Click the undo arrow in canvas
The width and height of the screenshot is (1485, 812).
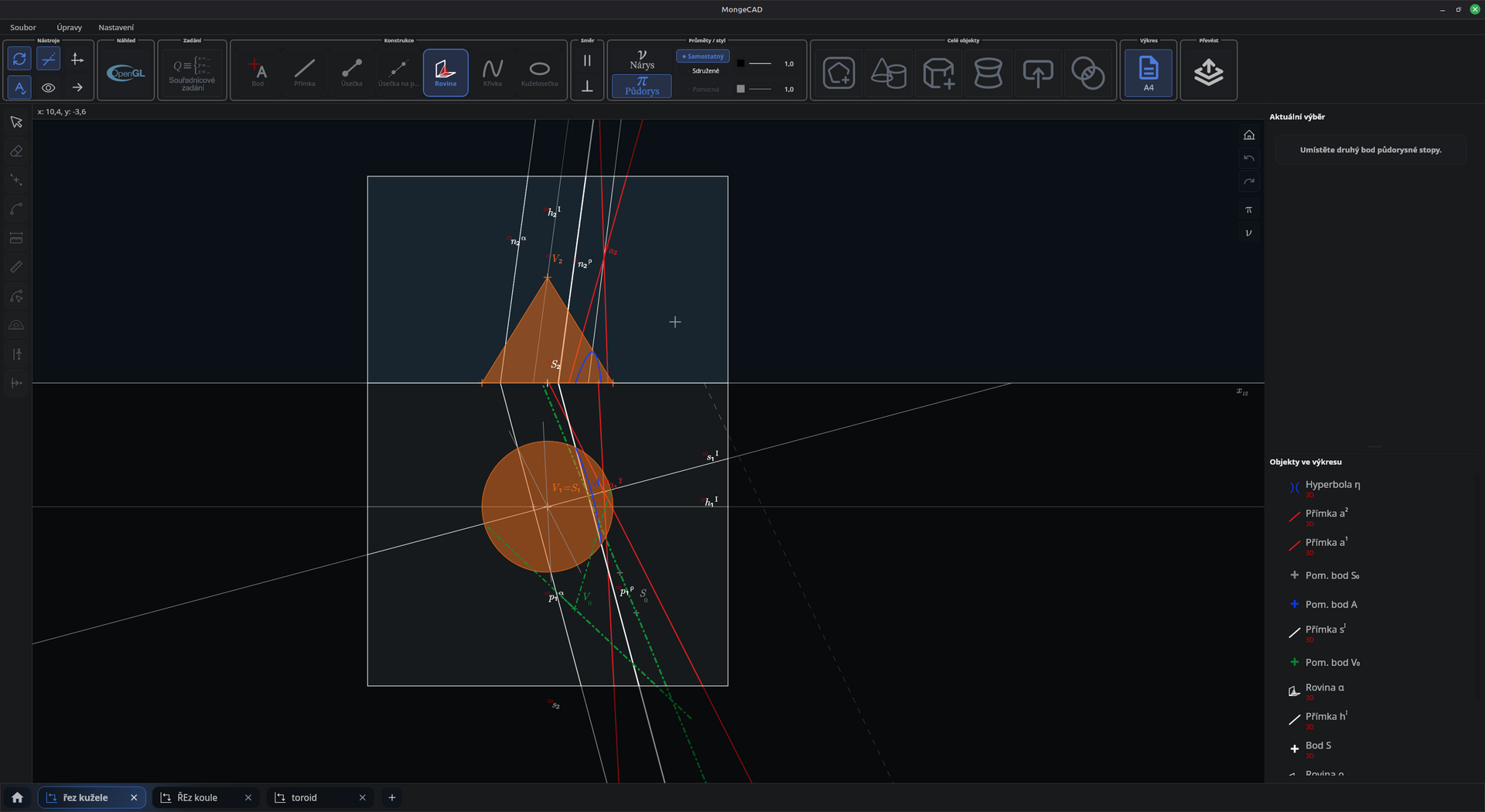click(x=1248, y=158)
